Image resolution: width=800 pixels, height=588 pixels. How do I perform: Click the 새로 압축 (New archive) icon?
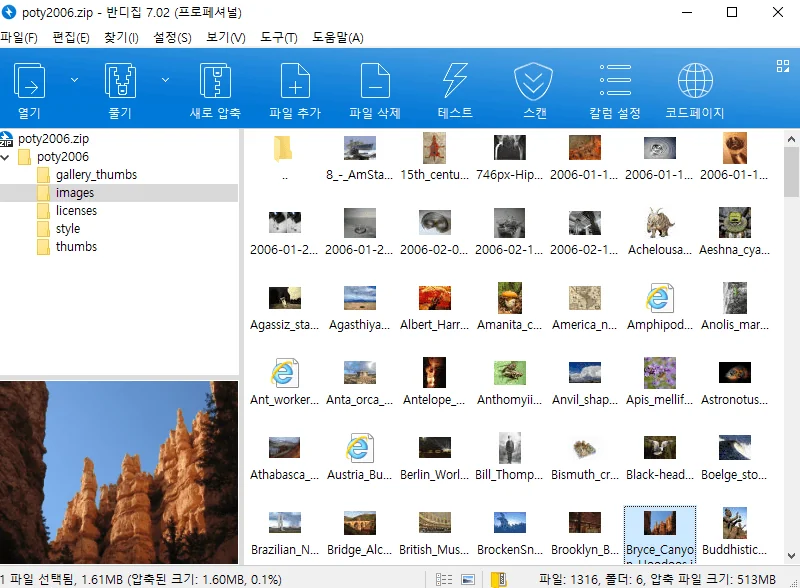[x=215, y=81]
